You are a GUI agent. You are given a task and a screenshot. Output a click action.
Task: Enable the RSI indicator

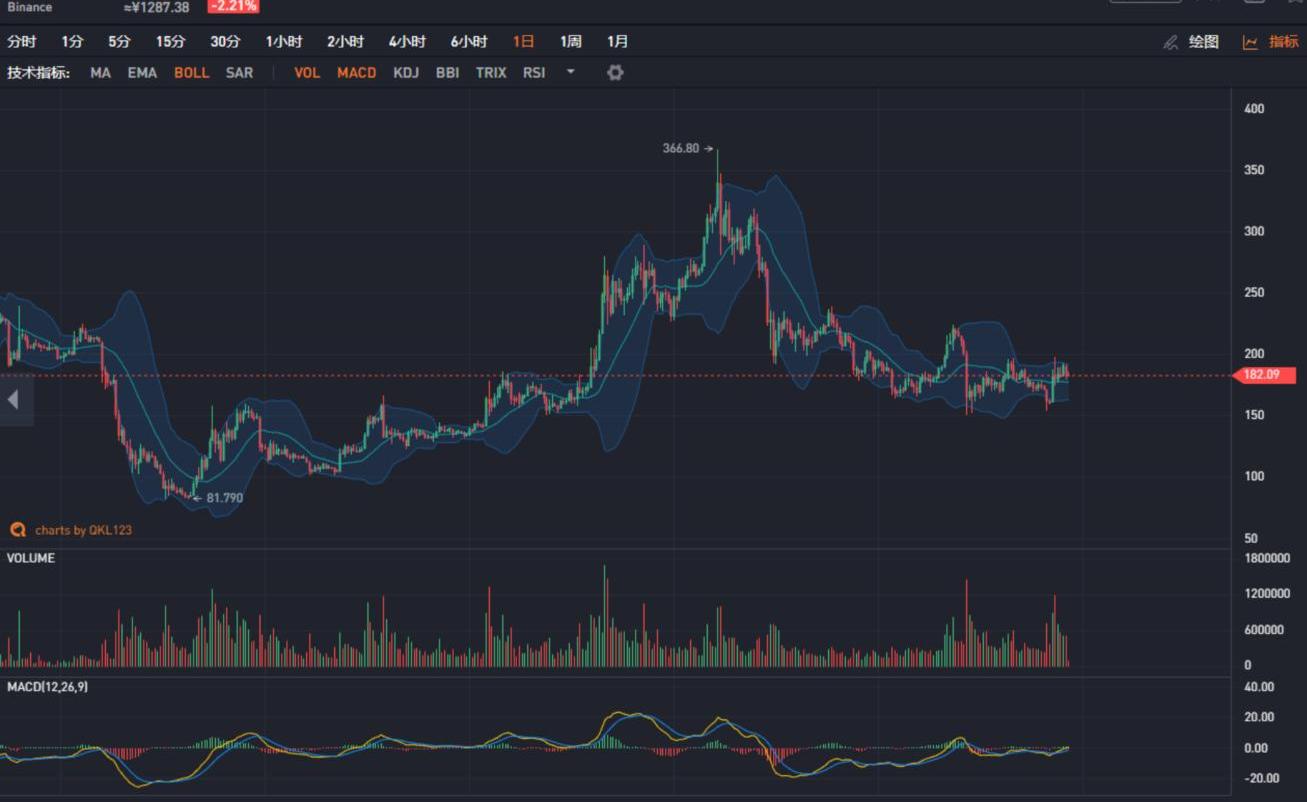tap(534, 73)
